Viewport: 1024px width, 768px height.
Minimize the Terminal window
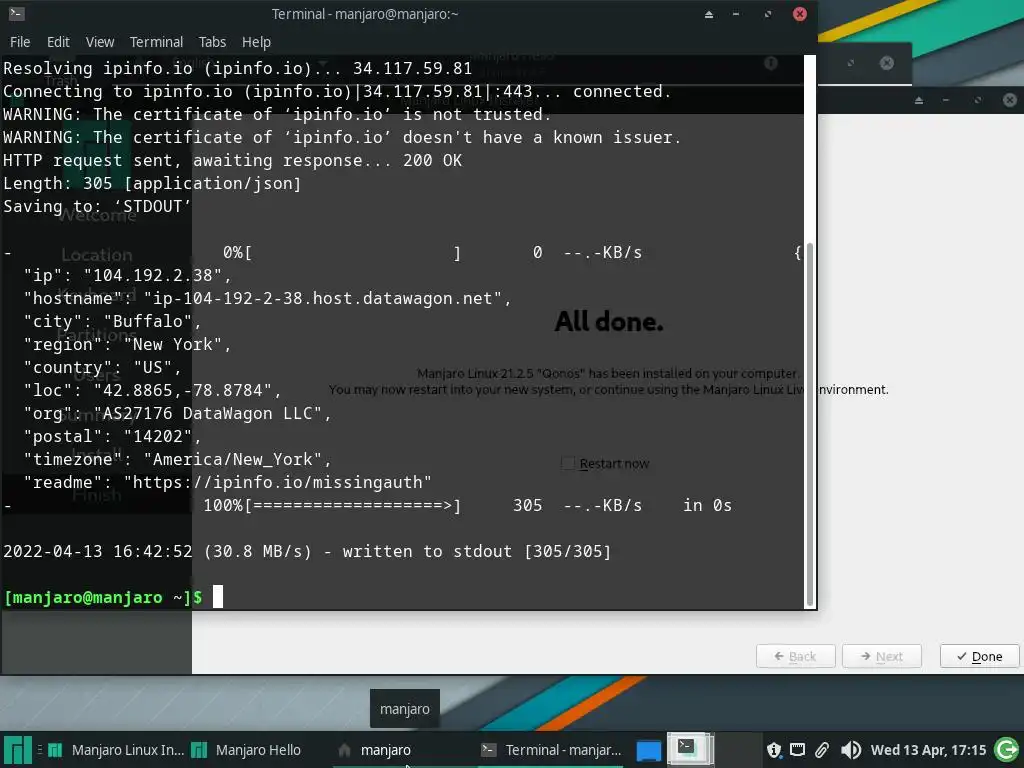click(x=736, y=14)
